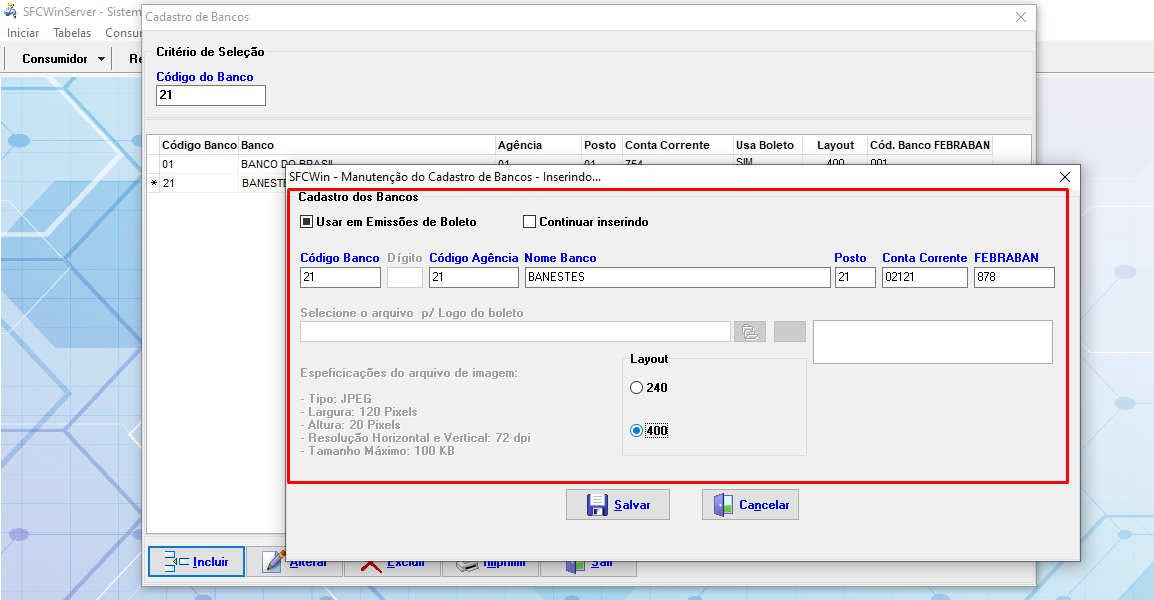Click the gray button beside the folder icon
This screenshot has height=600, width=1154.
click(789, 332)
